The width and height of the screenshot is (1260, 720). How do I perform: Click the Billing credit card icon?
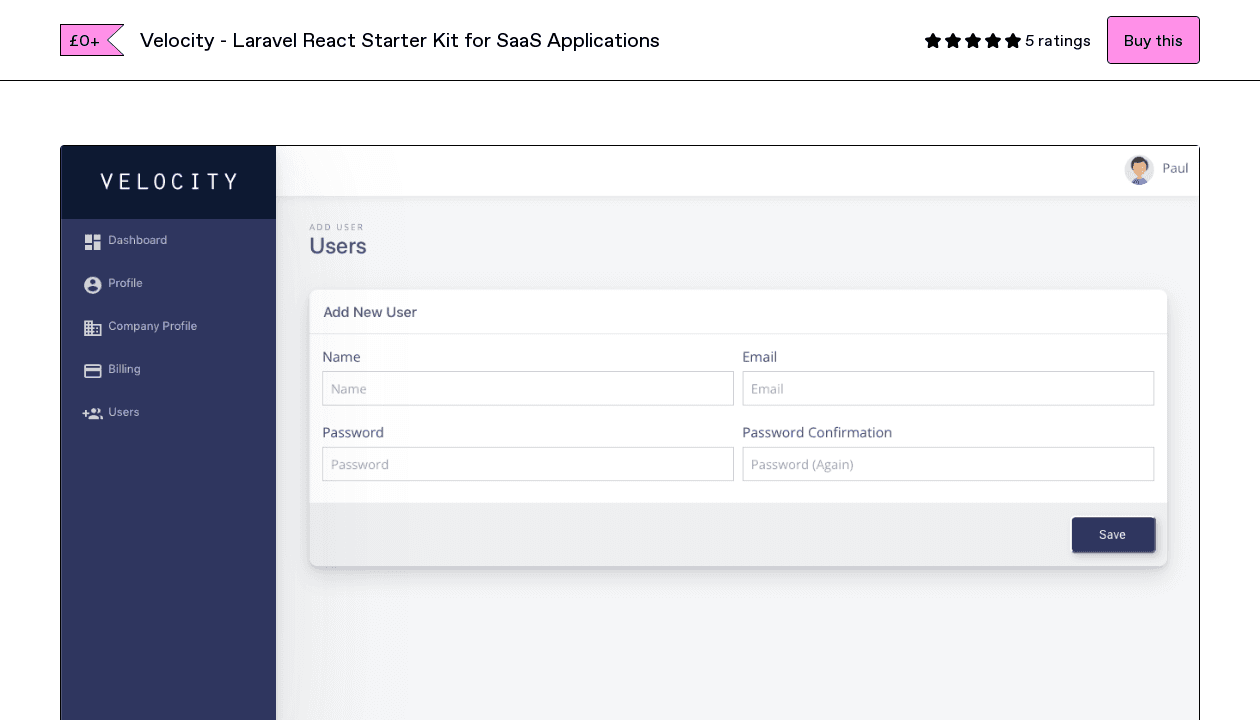(x=91, y=370)
